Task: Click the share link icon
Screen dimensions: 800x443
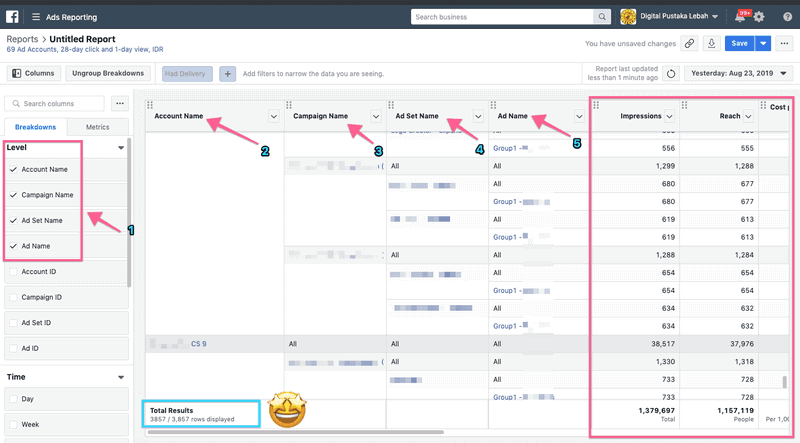Action: 689,44
